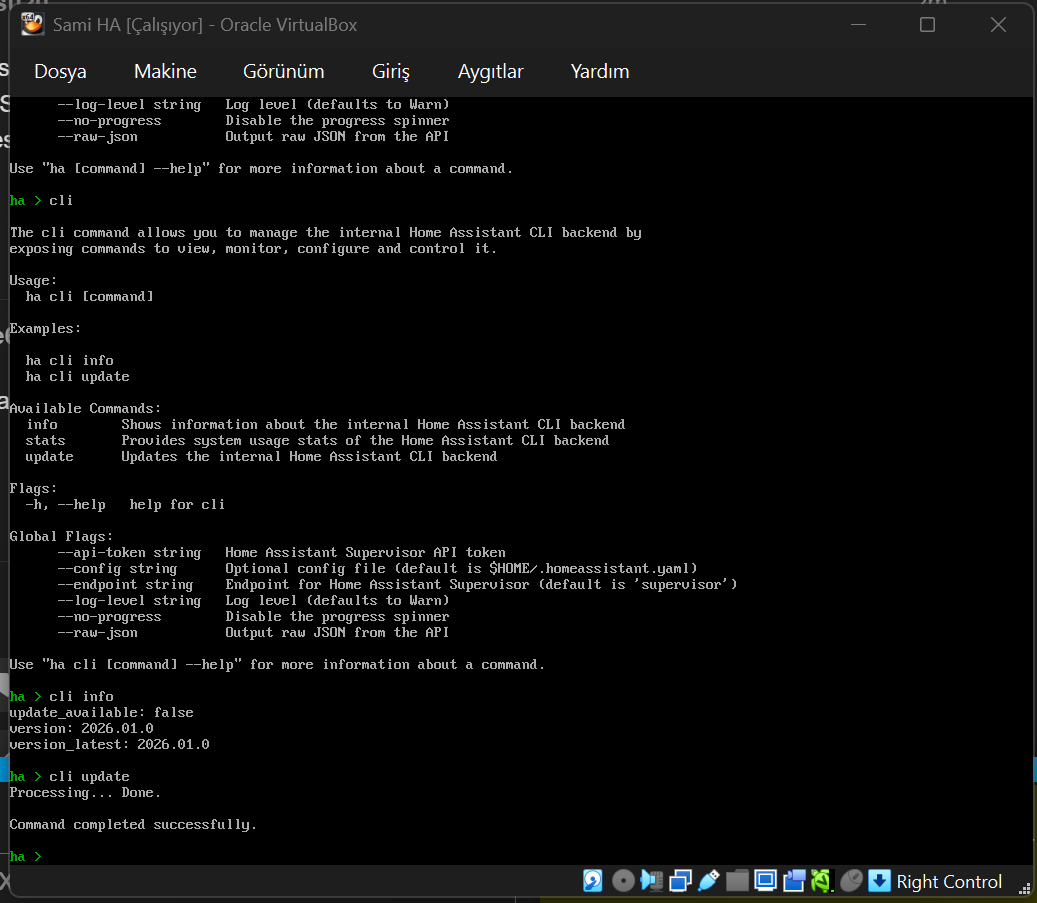Viewport: 1037px width, 903px height.
Task: Open the optical disc drive indicator
Action: point(622,881)
